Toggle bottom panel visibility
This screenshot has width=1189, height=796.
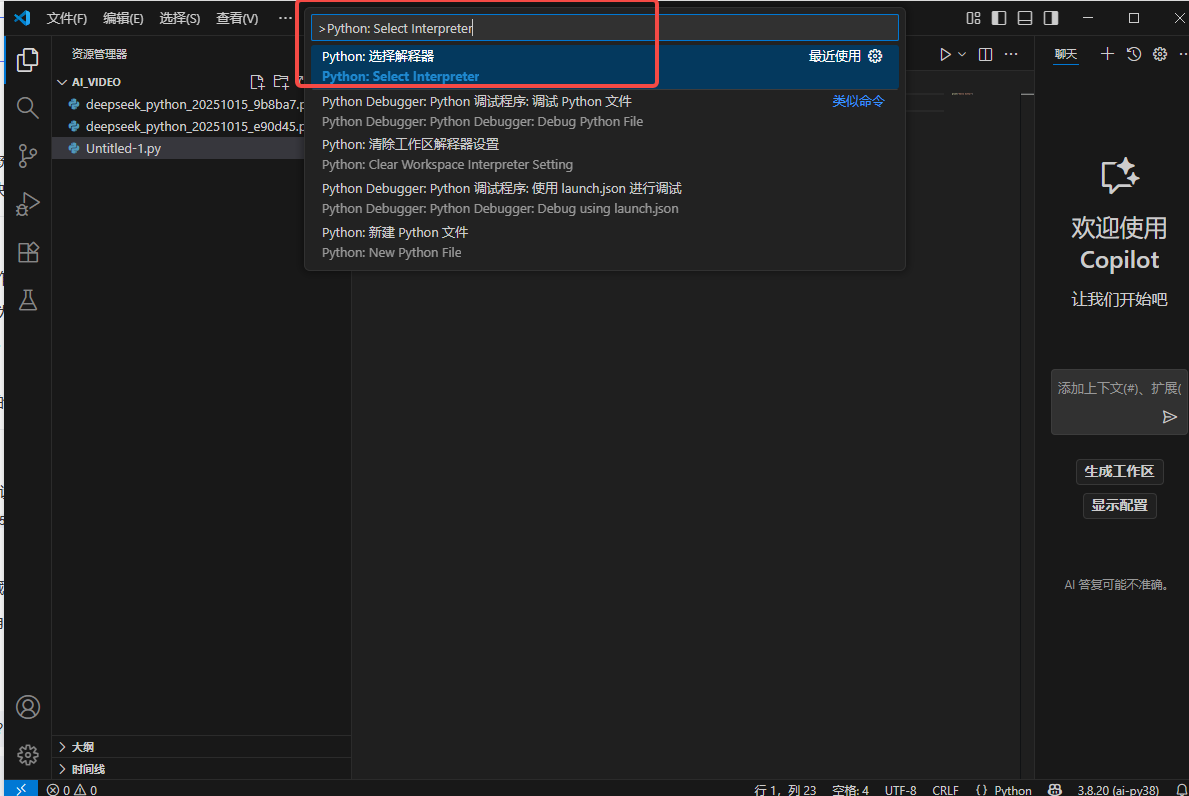[x=1025, y=18]
